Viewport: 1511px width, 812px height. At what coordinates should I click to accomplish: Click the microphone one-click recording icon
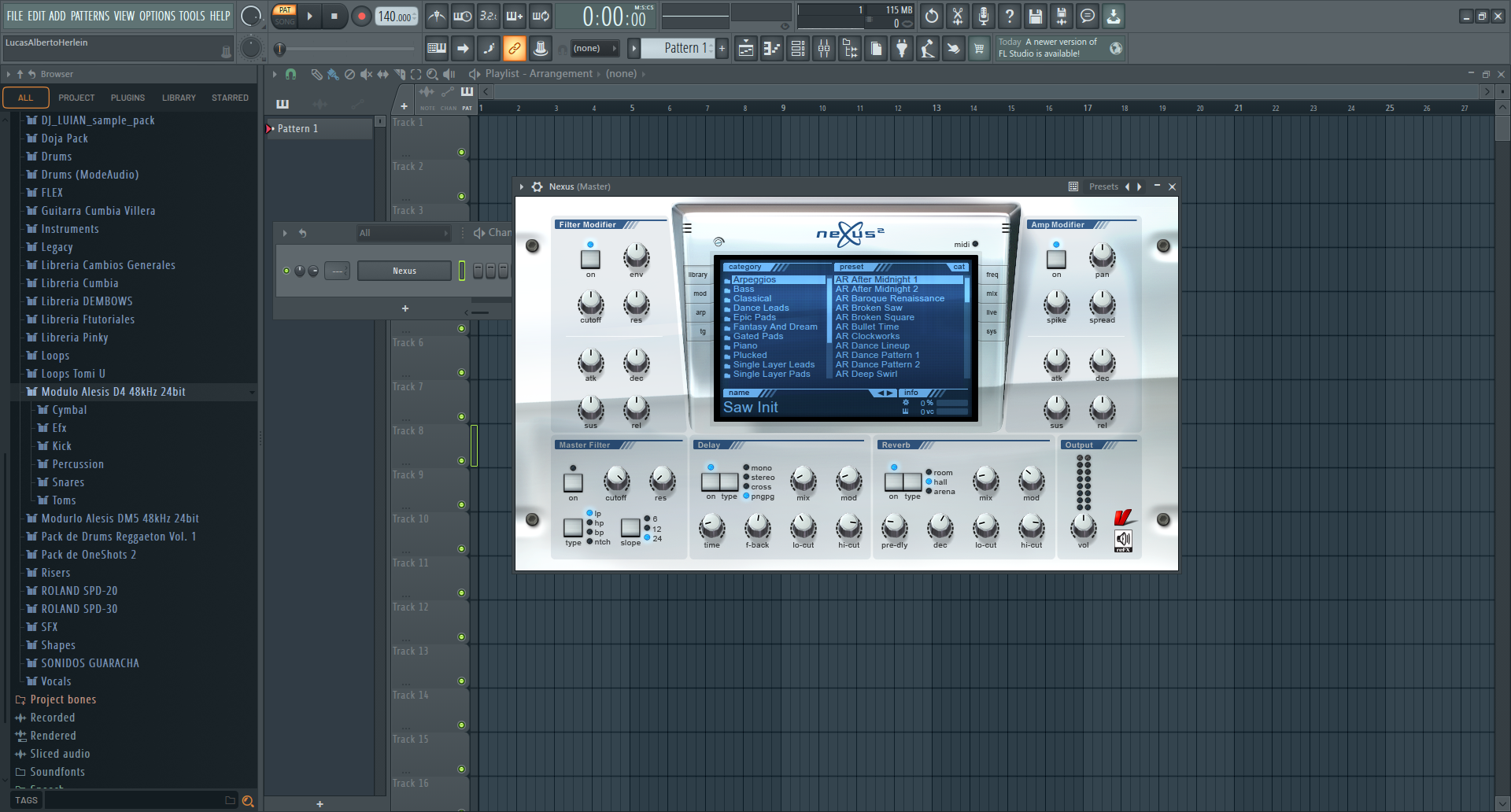983,16
